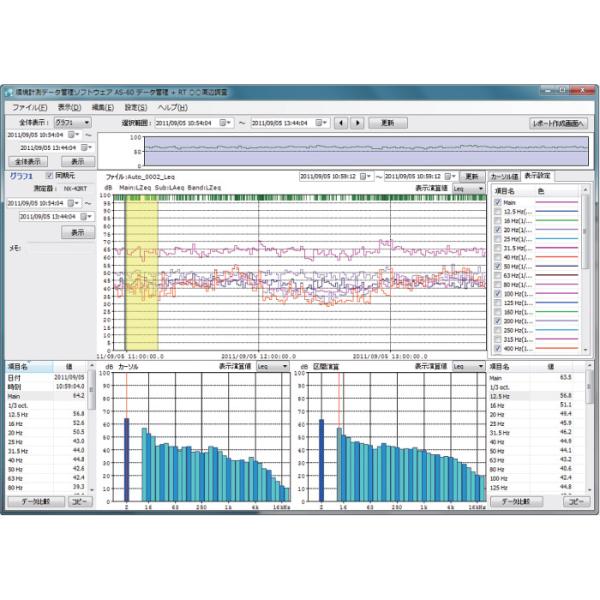600x600 pixels.
Task: Click the レポート作成画面へ button
Action: coord(559,122)
